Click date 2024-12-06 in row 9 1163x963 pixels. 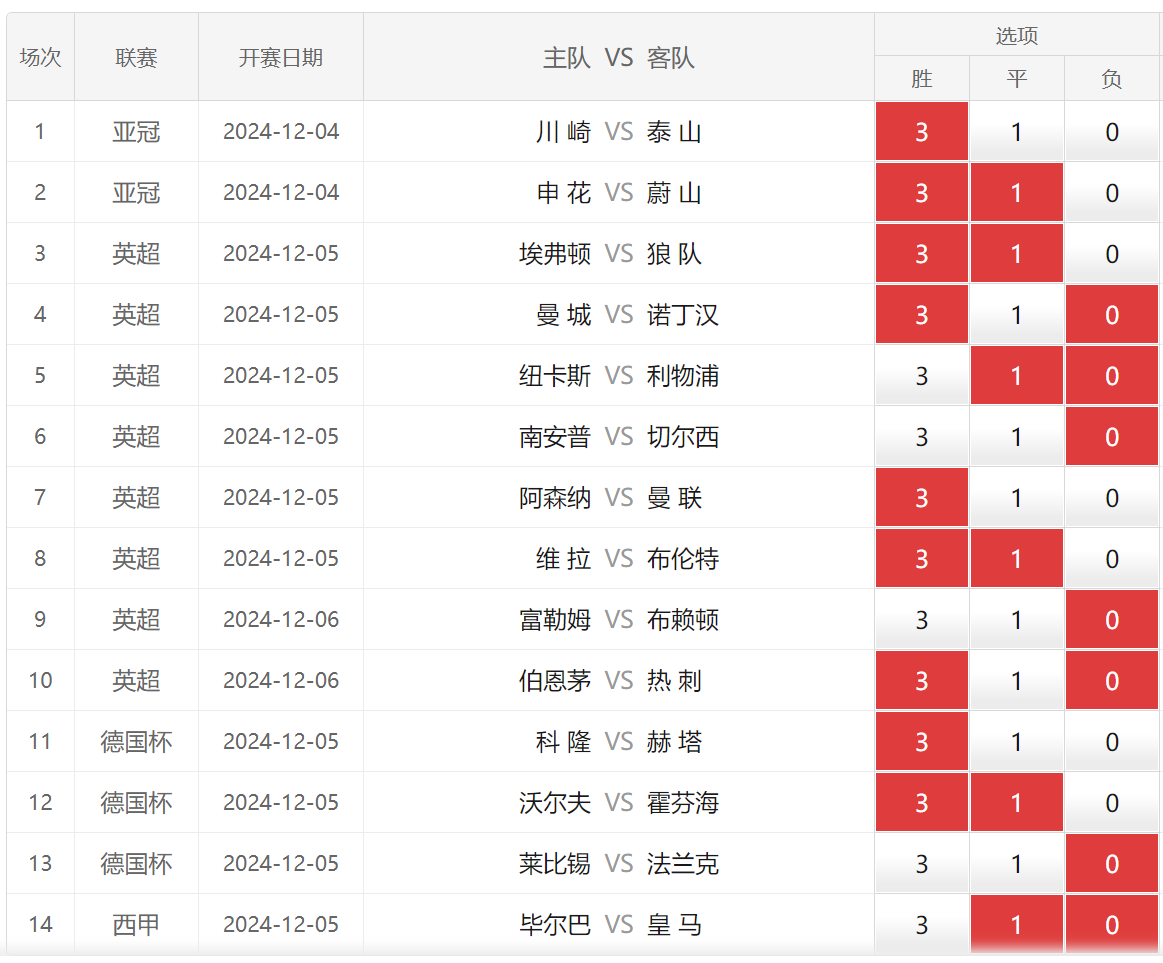280,619
